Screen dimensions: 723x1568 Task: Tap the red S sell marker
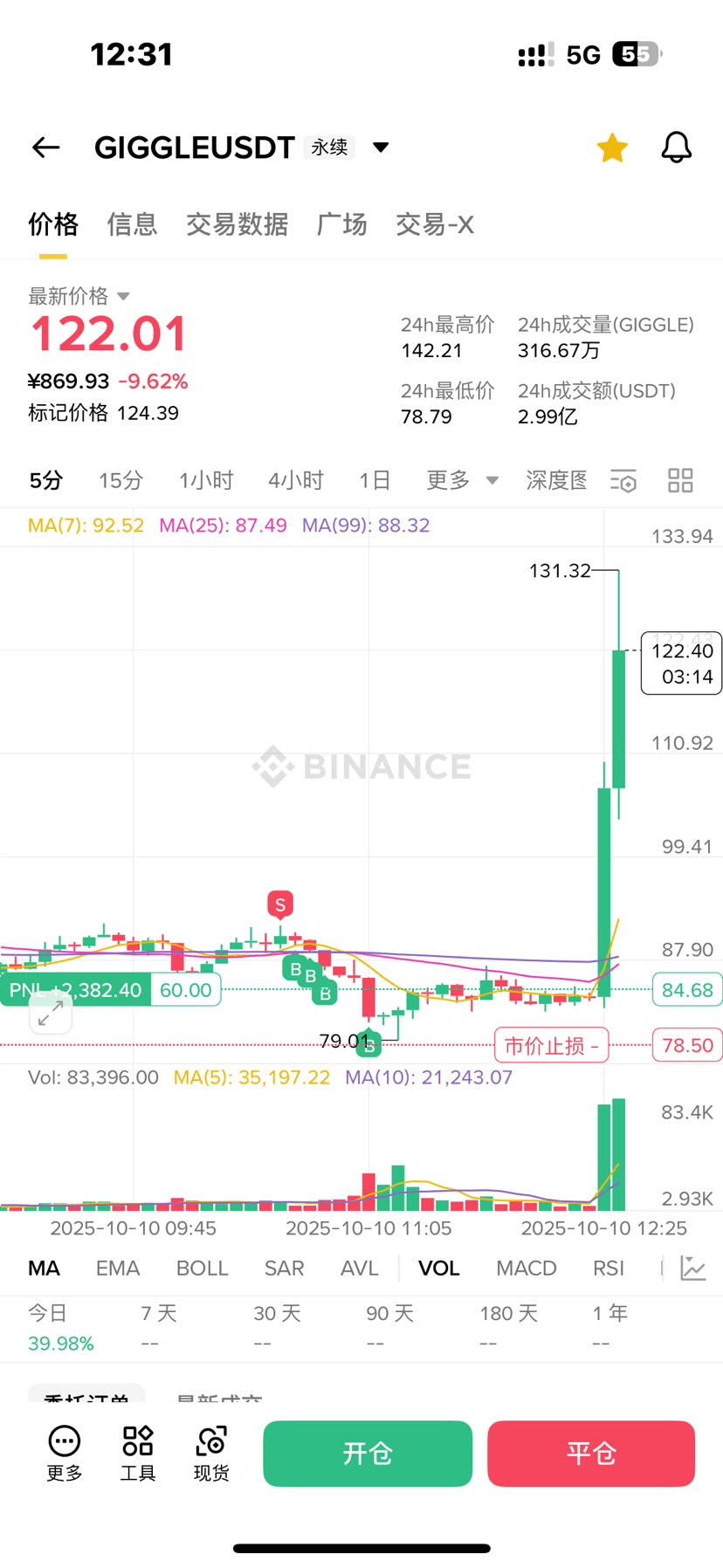pos(280,905)
